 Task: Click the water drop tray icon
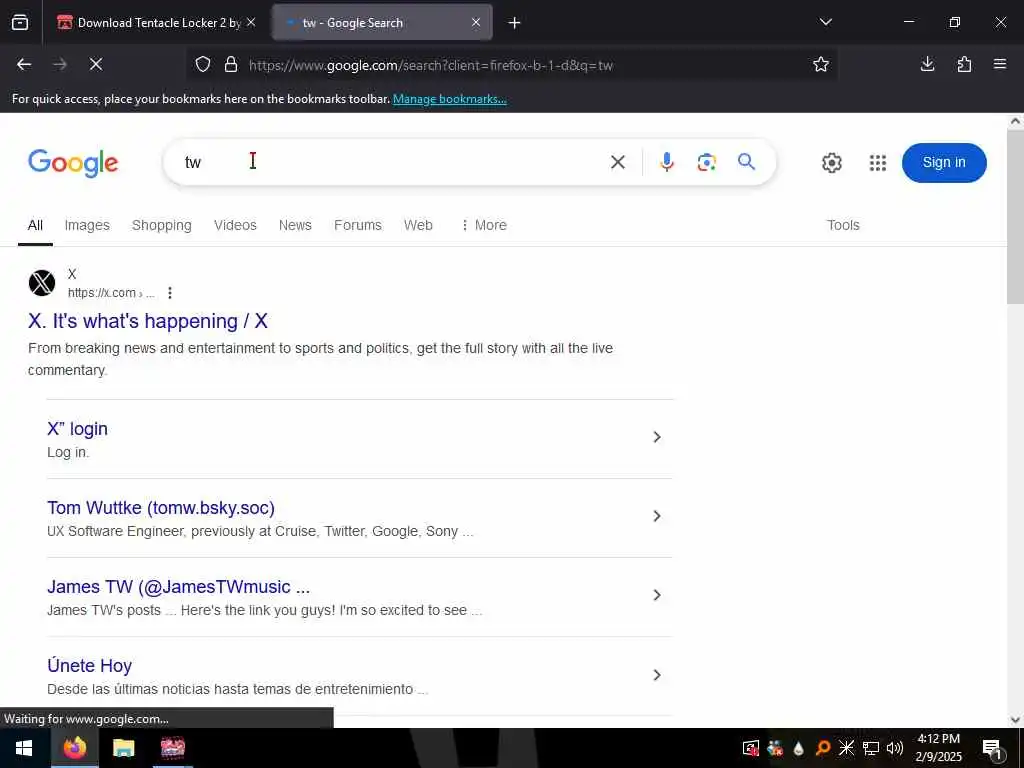pos(799,748)
